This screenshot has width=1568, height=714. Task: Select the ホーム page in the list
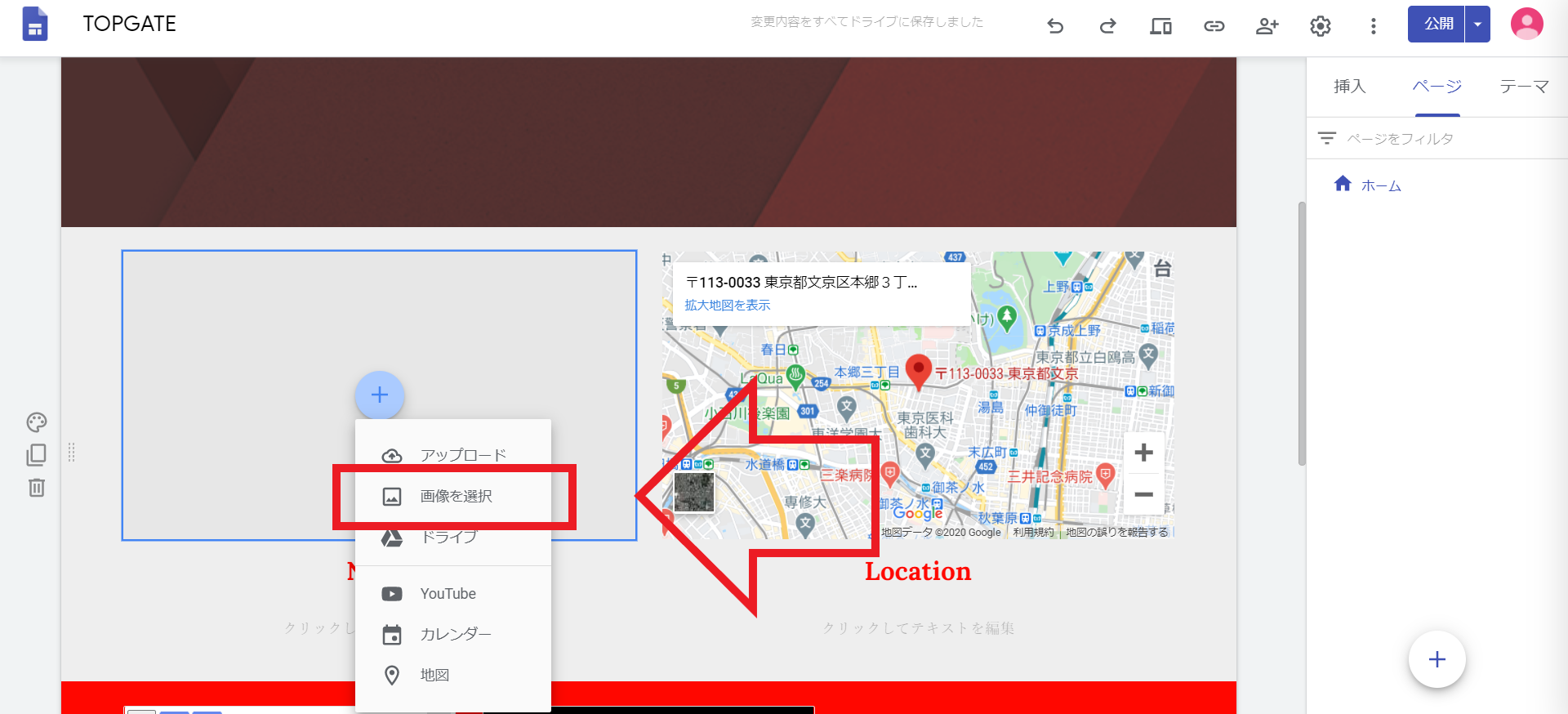[x=1380, y=185]
